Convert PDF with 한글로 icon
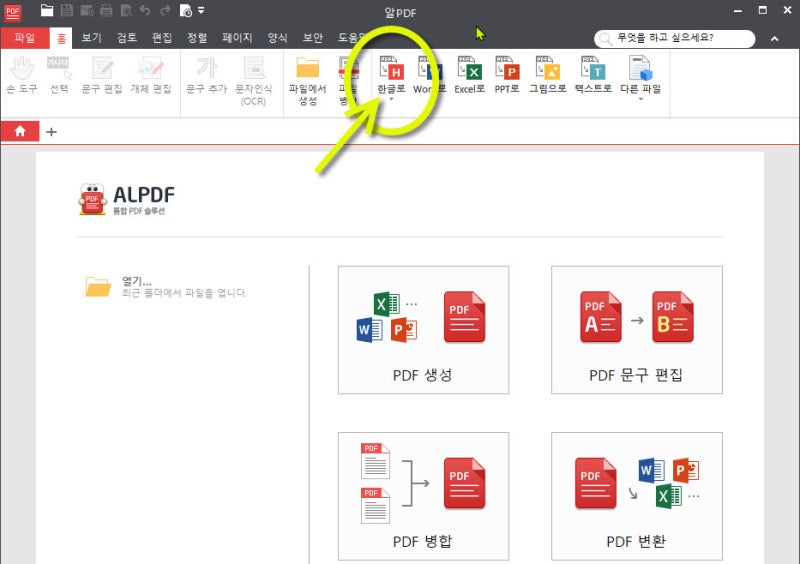The height and width of the screenshot is (564, 800). click(391, 68)
